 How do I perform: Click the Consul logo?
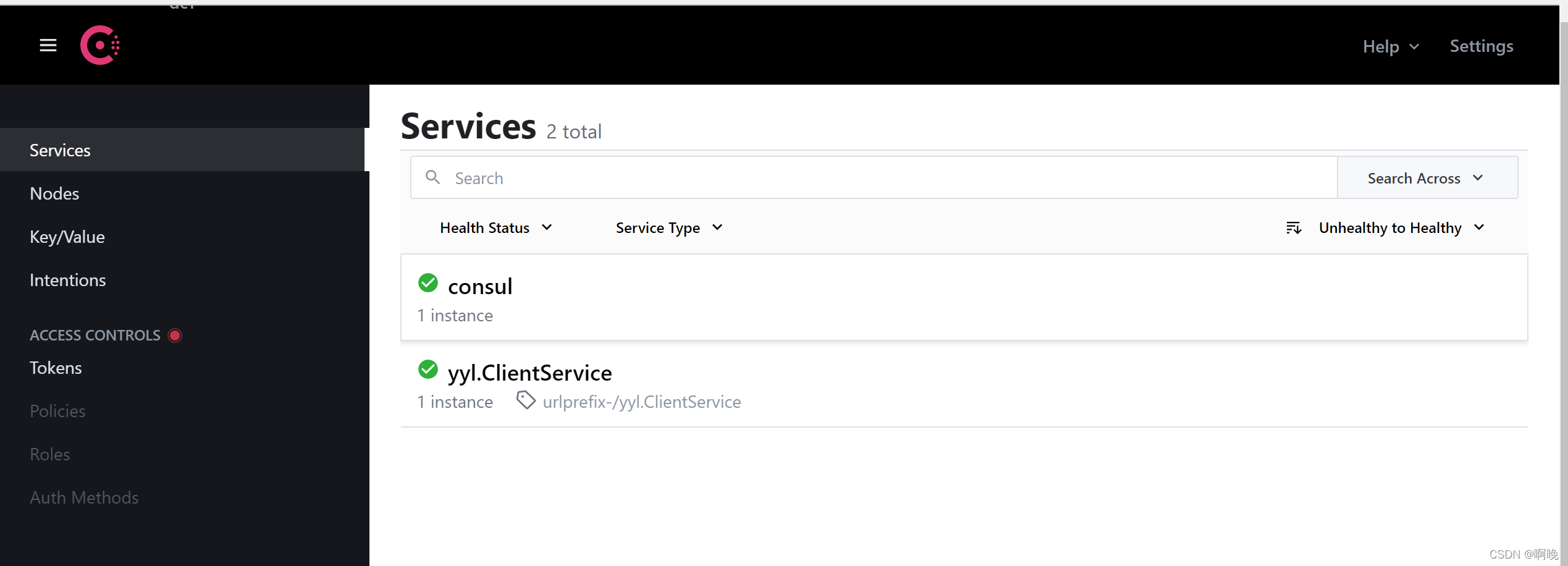pos(99,44)
